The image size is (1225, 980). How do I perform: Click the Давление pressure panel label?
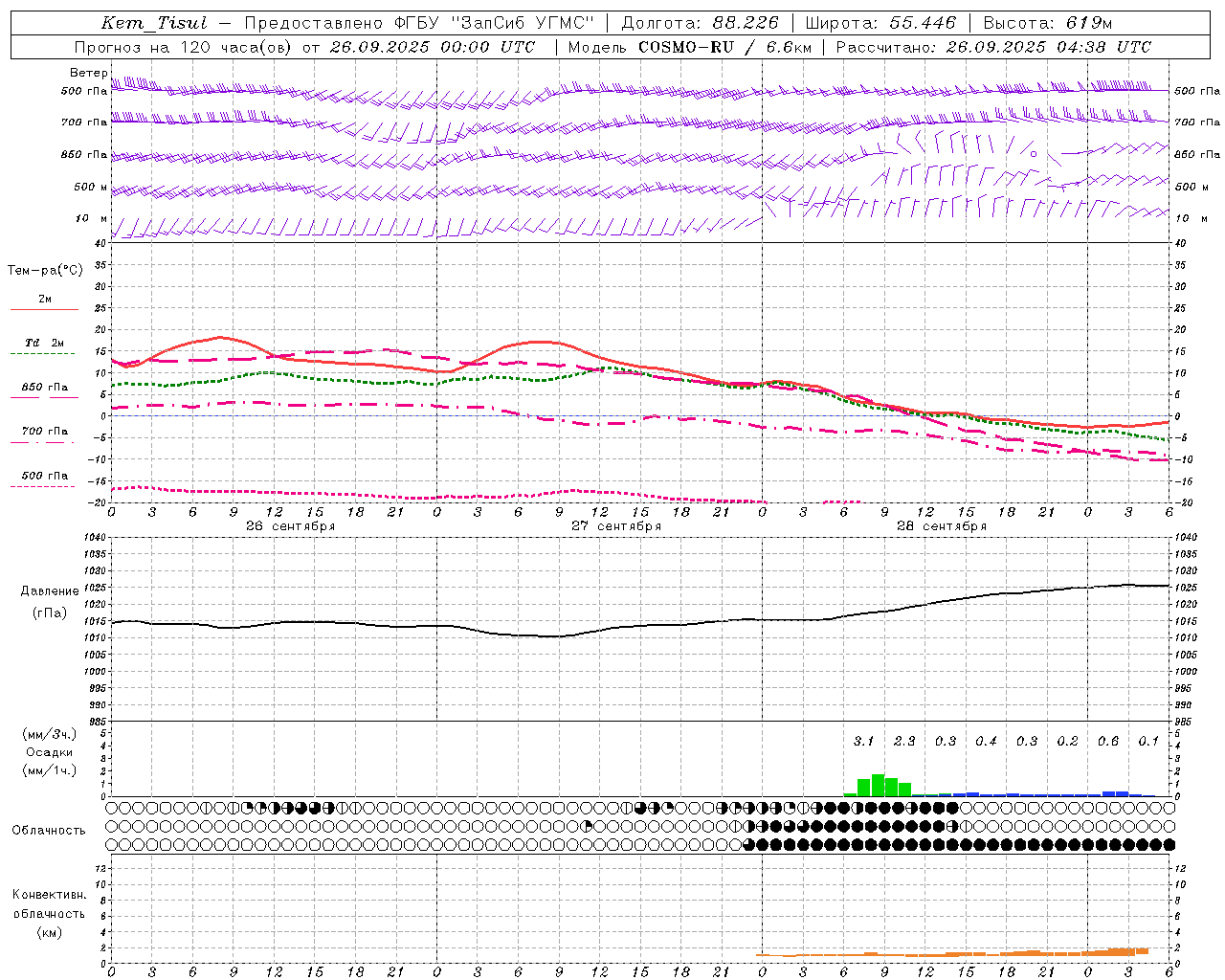coord(50,590)
